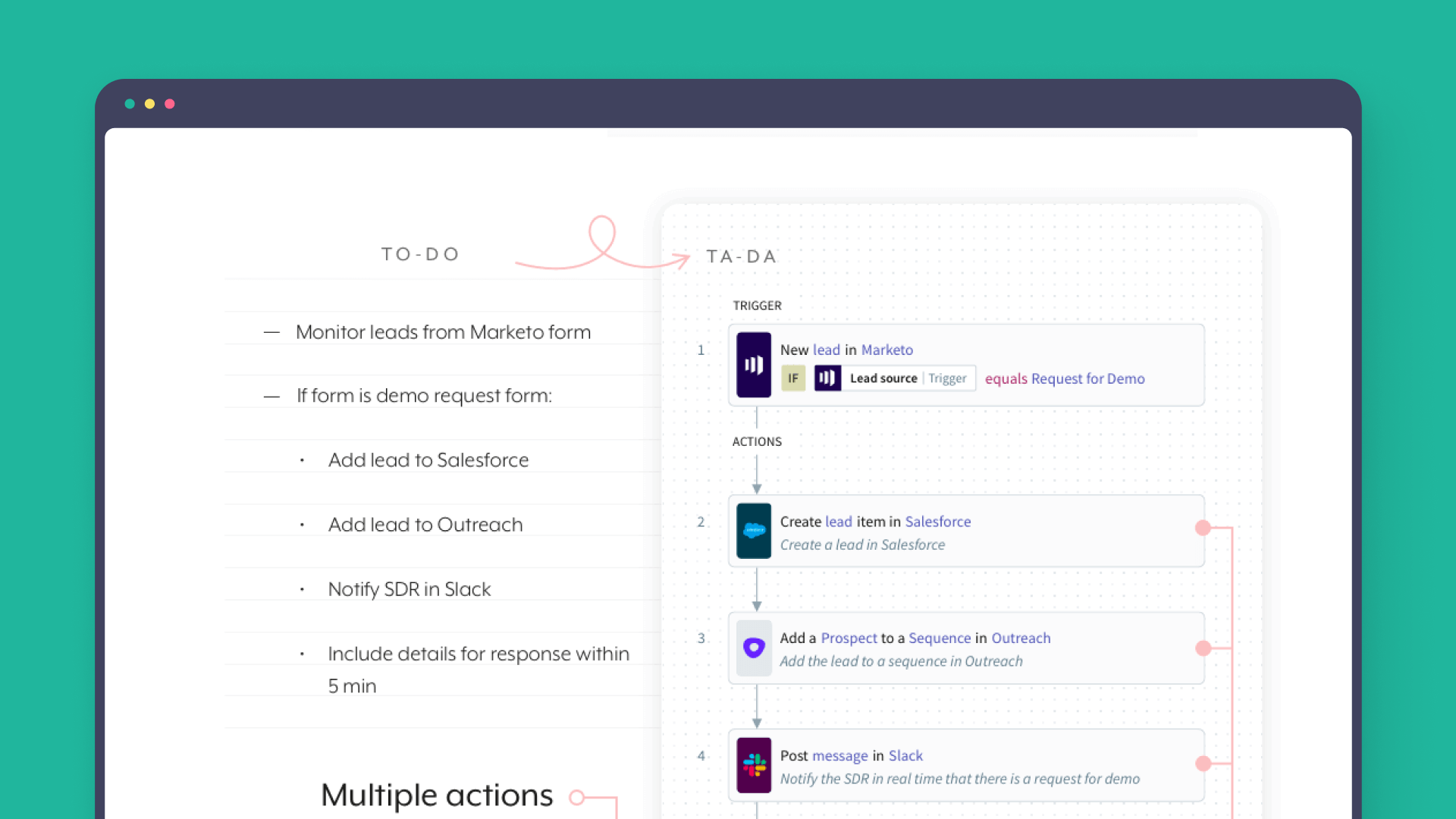Toggle the pink connector dot on the Slack step

(1203, 764)
